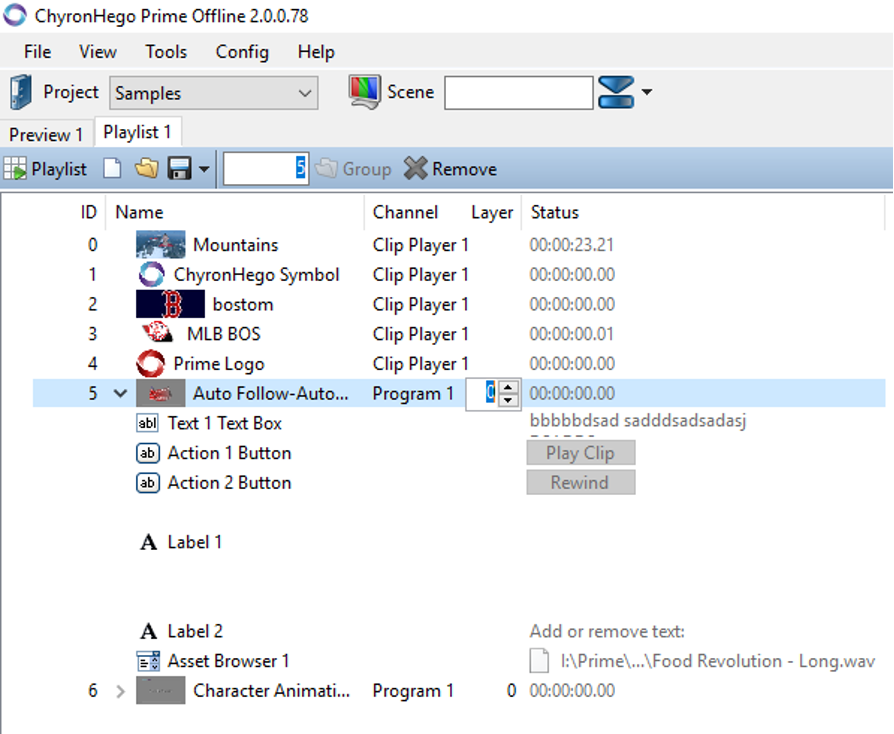Expand the Character Animation item
Screen dimensions: 894x734
(x=121, y=691)
